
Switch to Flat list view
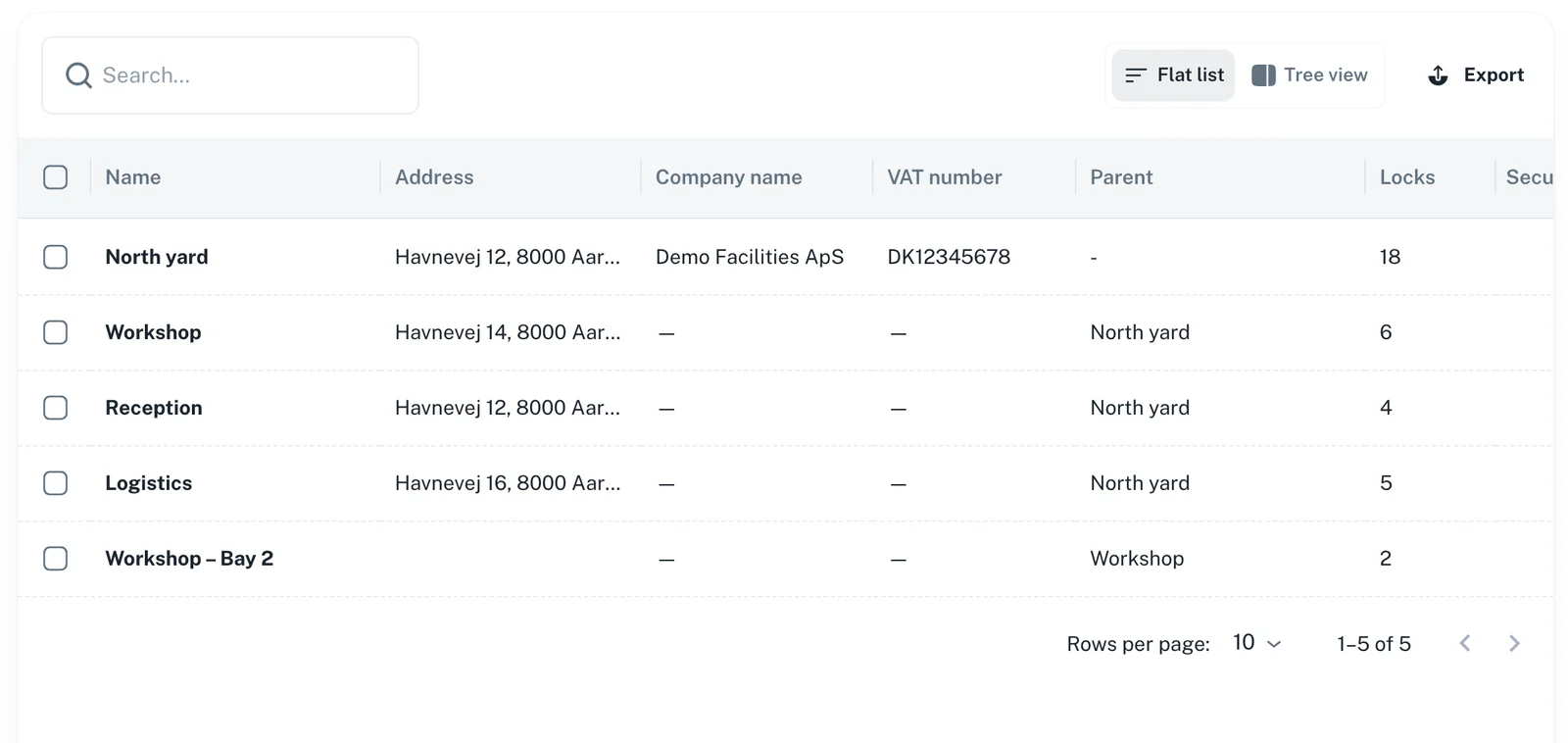(x=1173, y=75)
